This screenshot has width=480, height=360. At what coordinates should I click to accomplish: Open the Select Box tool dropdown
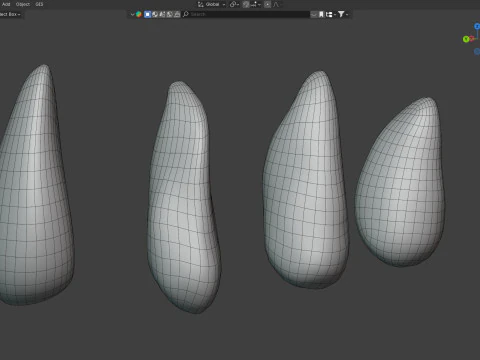(10, 14)
